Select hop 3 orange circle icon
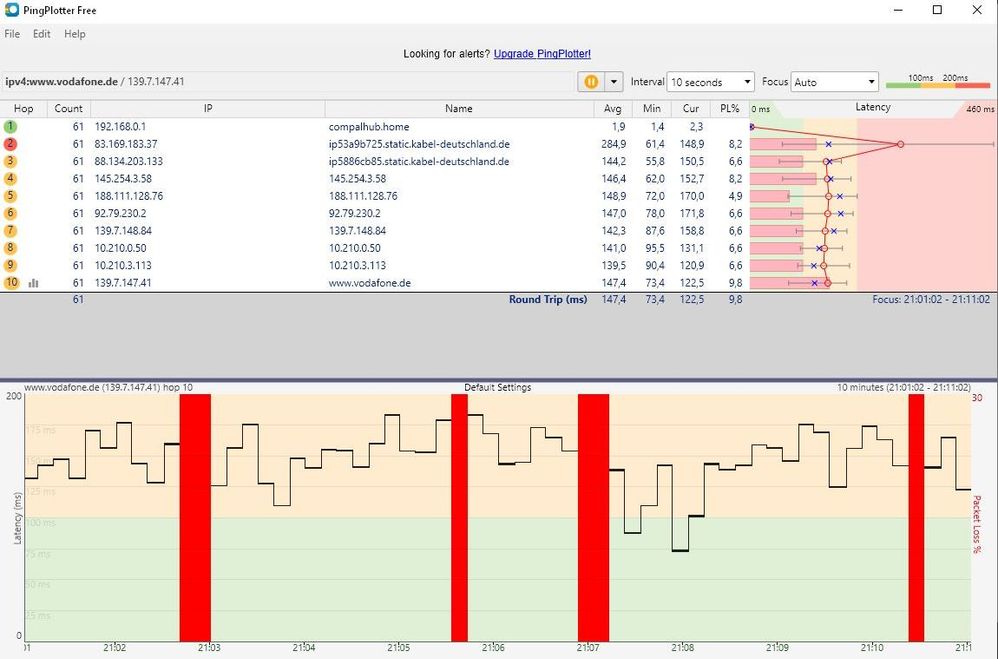 click(10, 161)
